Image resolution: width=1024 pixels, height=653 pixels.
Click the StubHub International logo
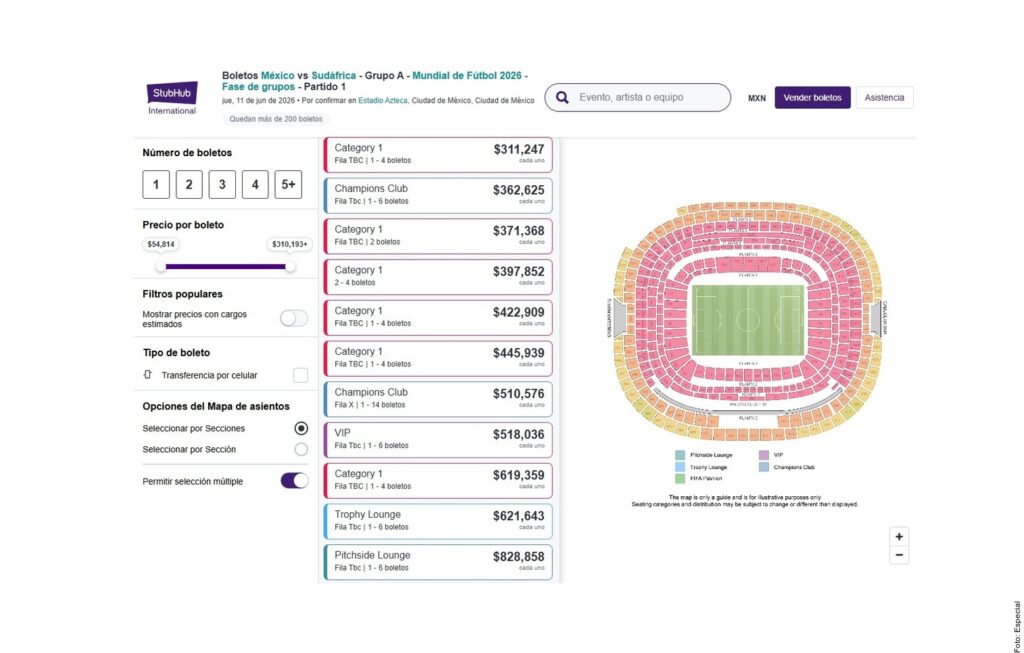(172, 98)
